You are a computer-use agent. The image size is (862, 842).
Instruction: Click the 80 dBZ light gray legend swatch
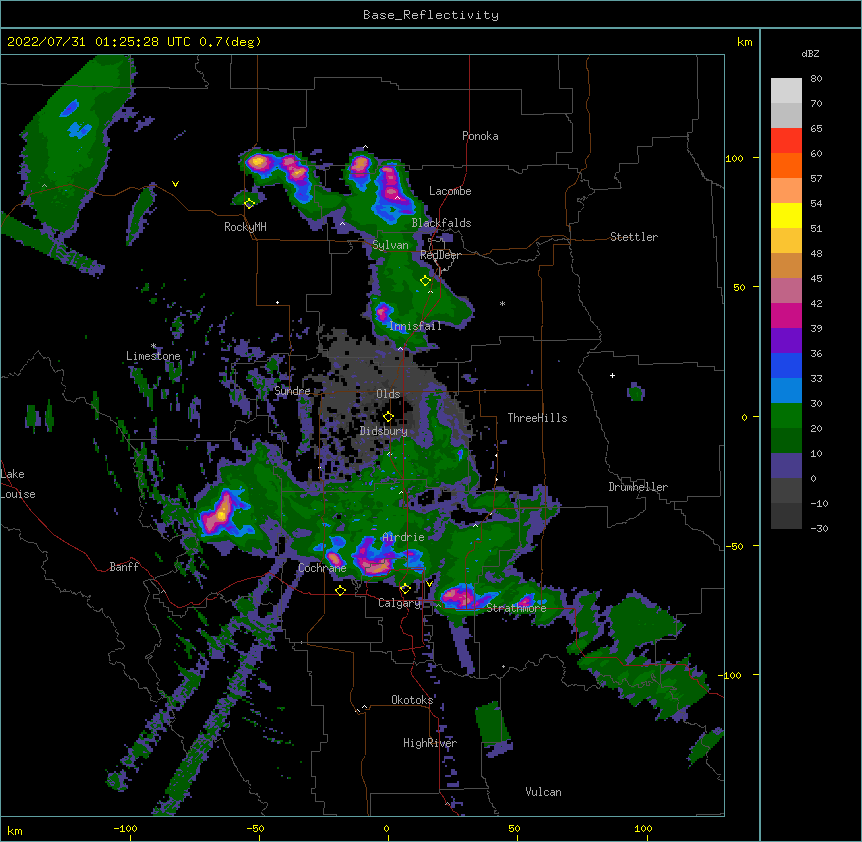coord(786,91)
